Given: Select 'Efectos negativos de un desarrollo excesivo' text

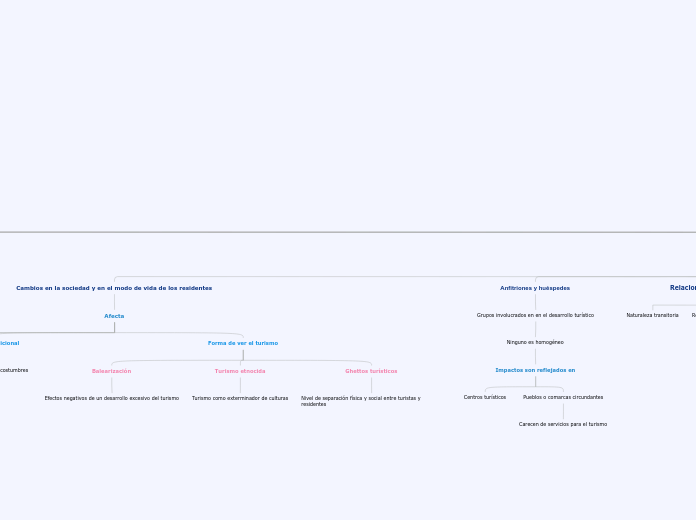Looking at the screenshot, I should pyautogui.click(x=112, y=398).
